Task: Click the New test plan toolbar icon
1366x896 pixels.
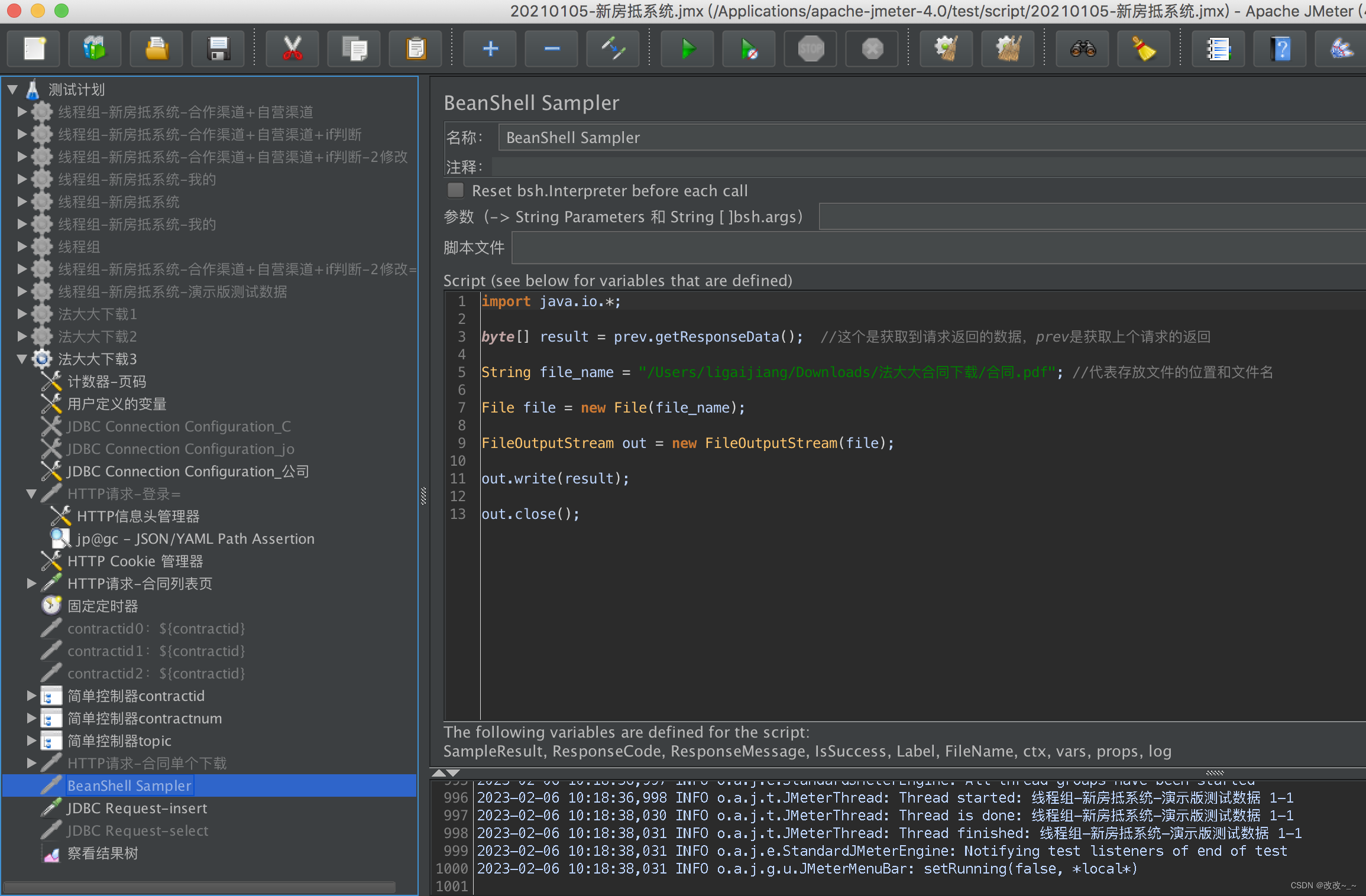Action: point(34,48)
